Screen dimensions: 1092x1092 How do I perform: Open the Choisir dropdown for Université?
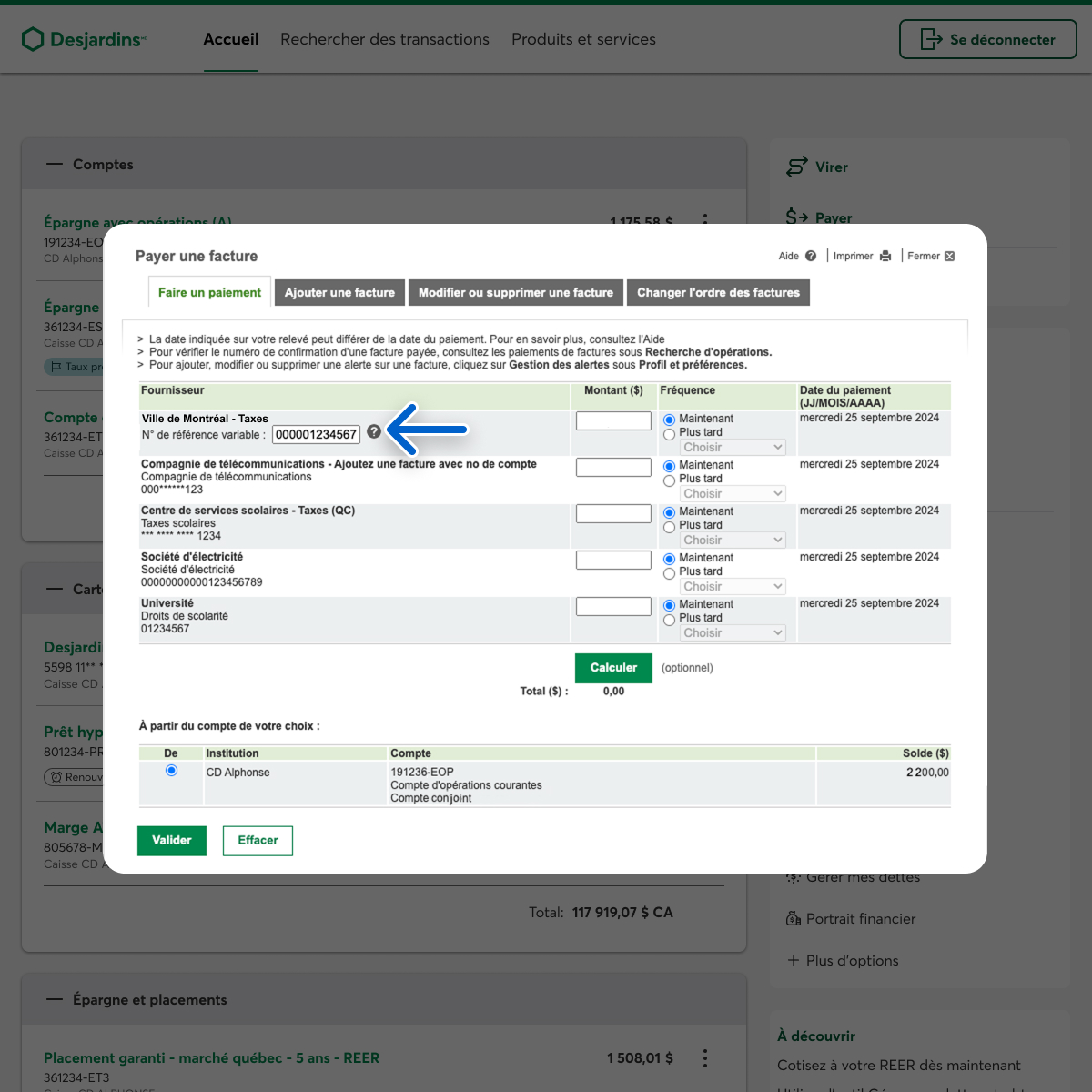click(x=733, y=633)
